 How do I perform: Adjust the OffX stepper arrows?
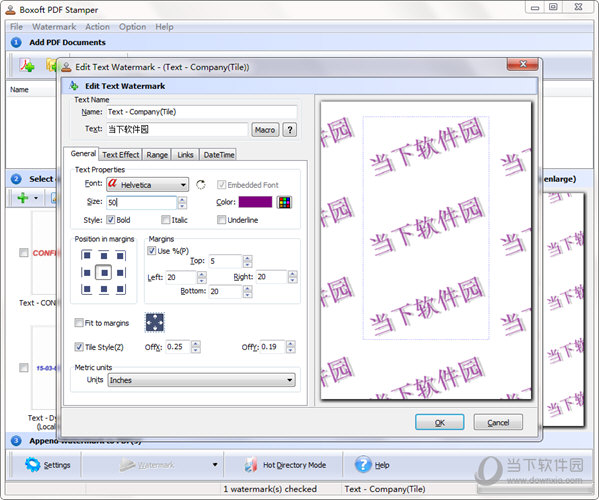[x=196, y=347]
